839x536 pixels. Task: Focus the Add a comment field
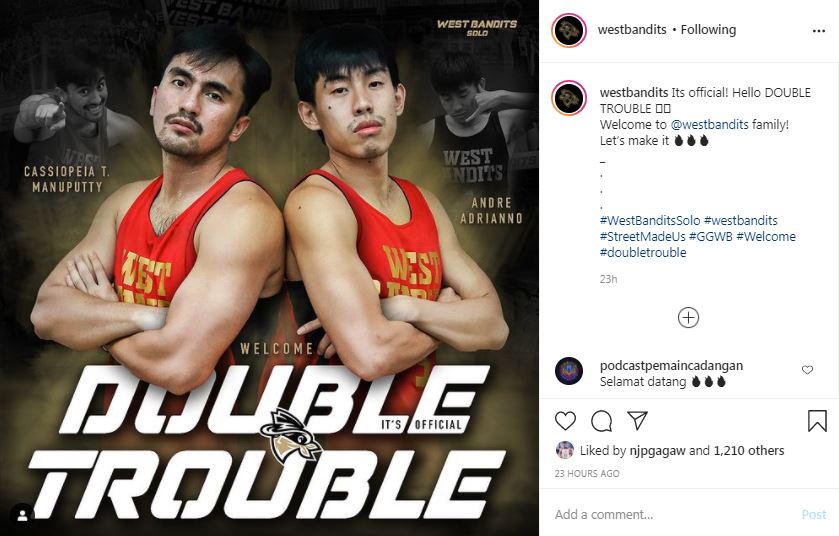[674, 515]
